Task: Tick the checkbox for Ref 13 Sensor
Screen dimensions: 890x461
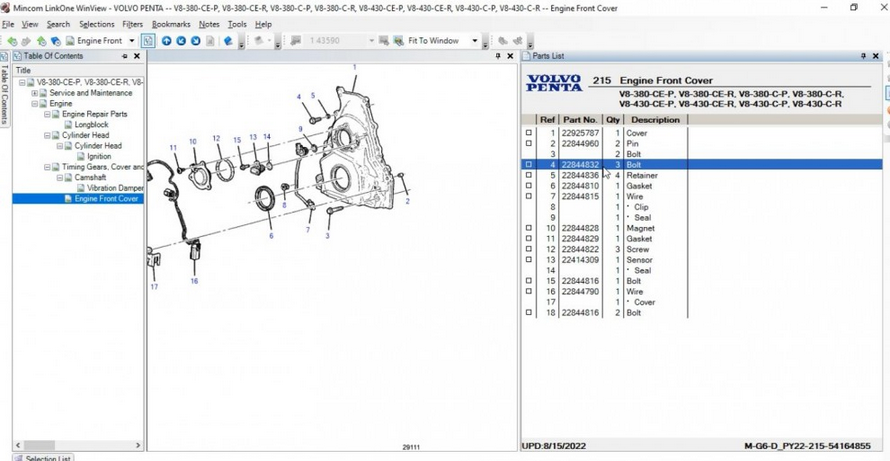Action: tap(528, 259)
